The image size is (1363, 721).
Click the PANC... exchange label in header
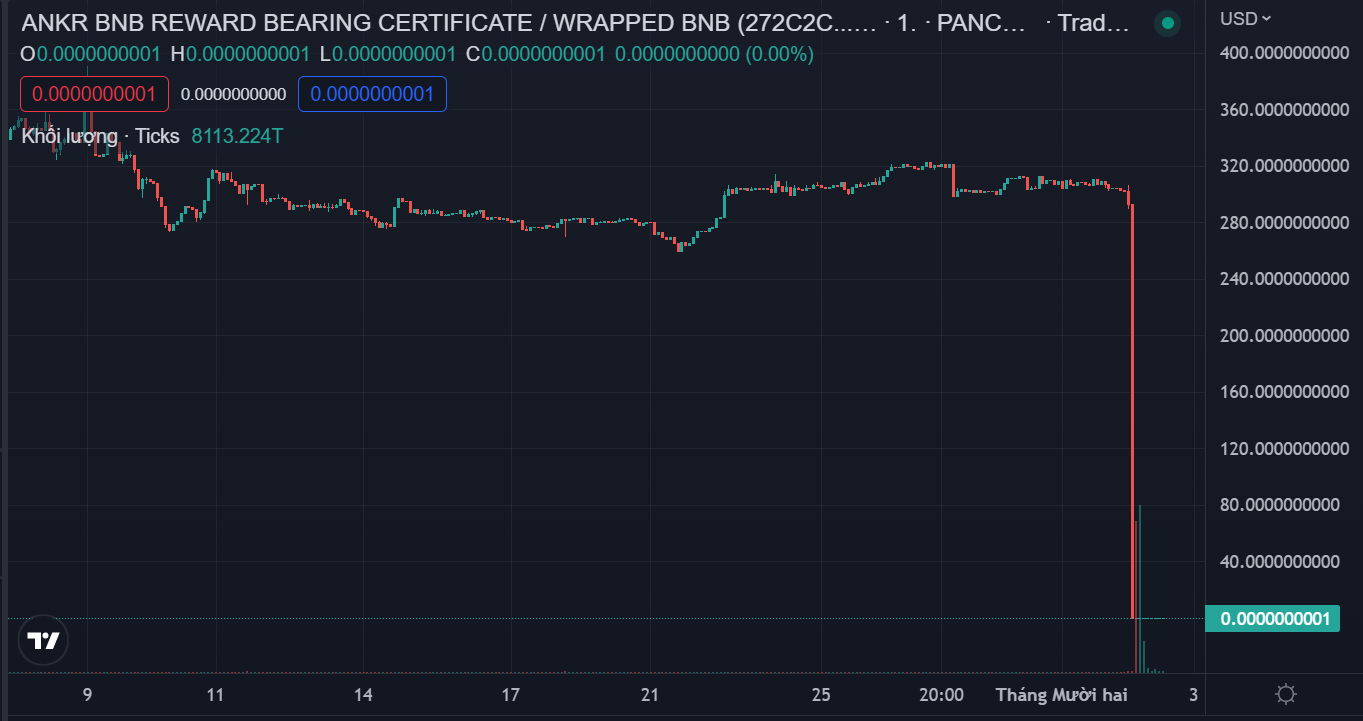pyautogui.click(x=980, y=23)
